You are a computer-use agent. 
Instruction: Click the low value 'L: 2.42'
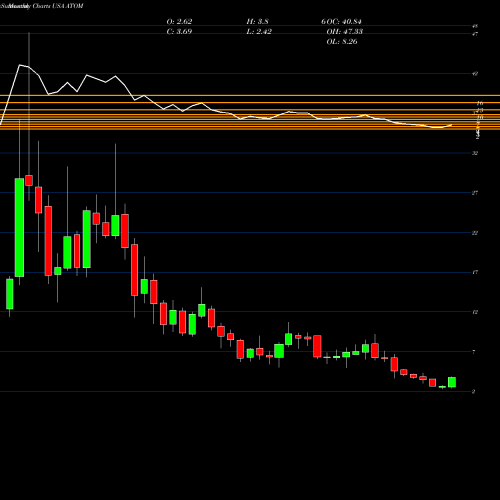pos(259,32)
